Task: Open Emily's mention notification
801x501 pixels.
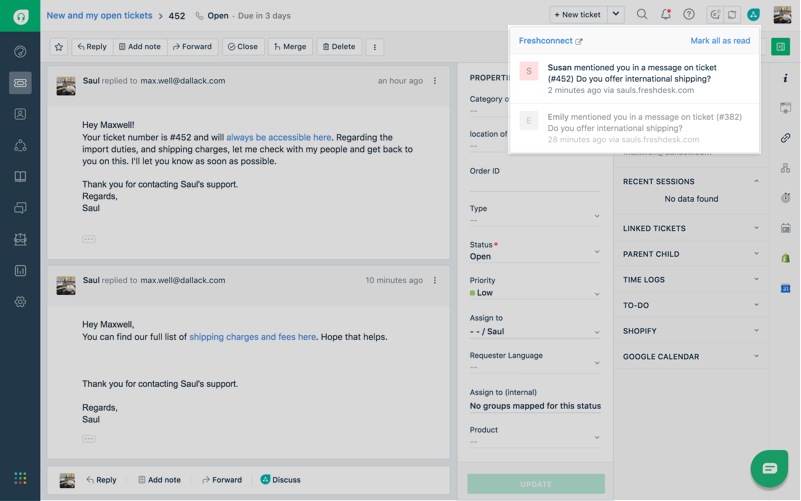Action: coord(634,128)
